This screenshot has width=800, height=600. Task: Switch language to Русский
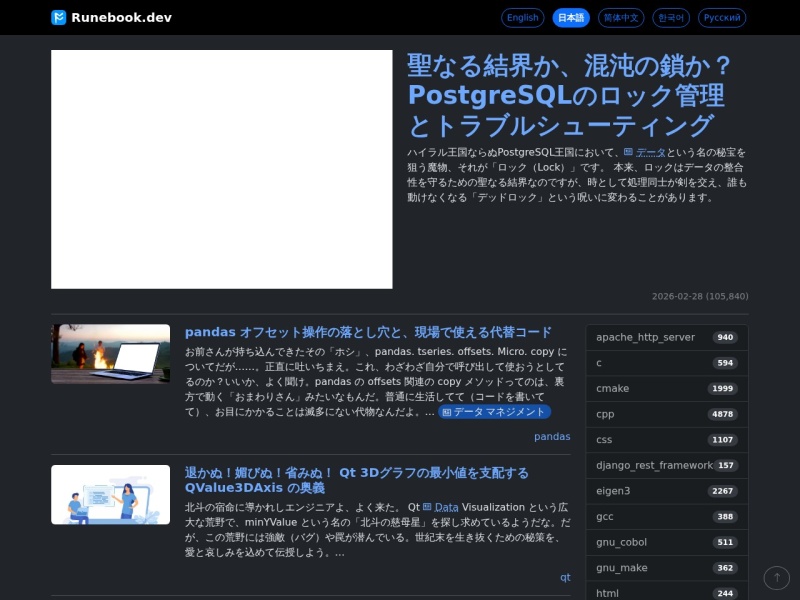pyautogui.click(x=722, y=18)
